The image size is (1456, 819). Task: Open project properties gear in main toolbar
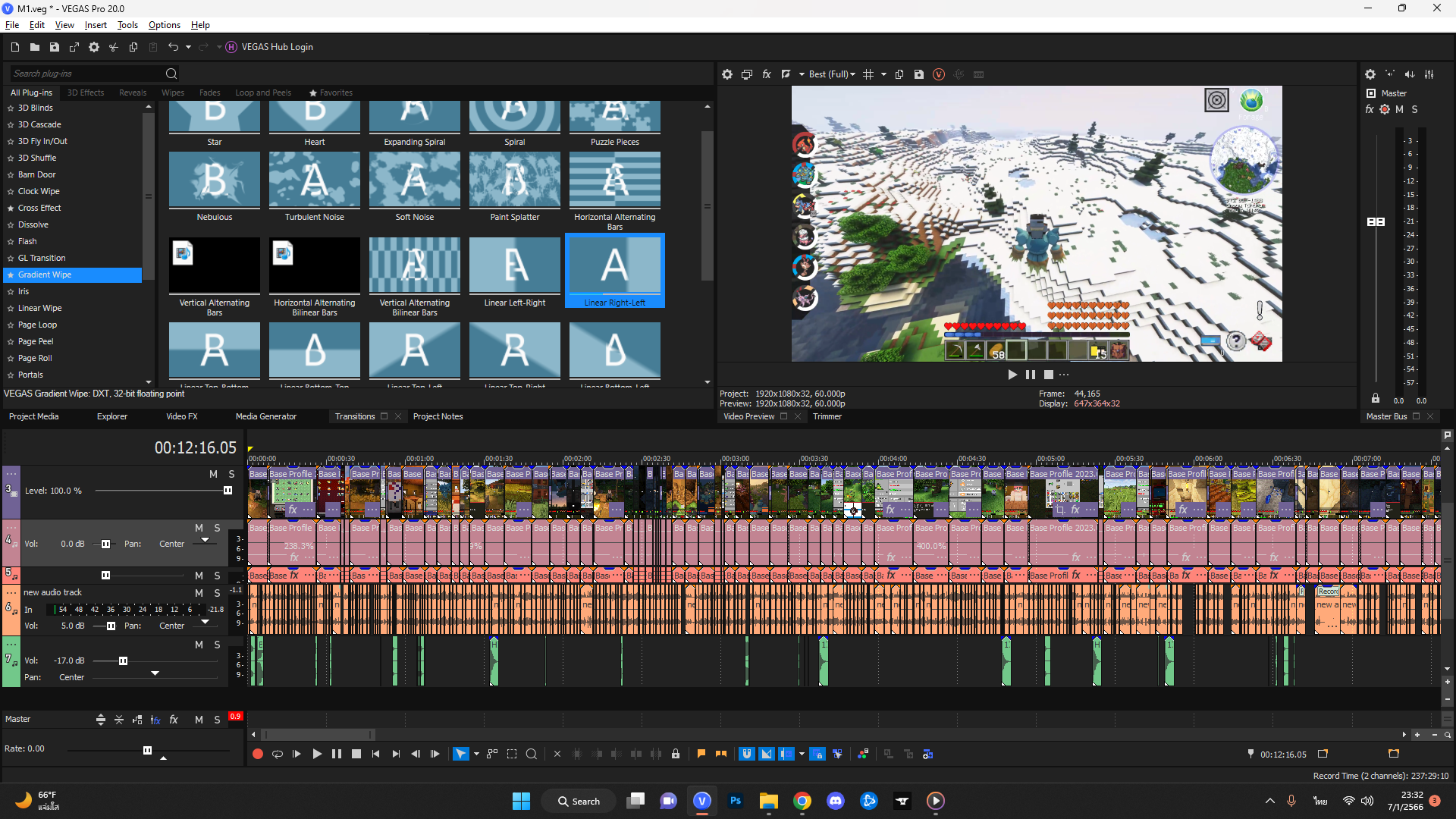point(94,47)
